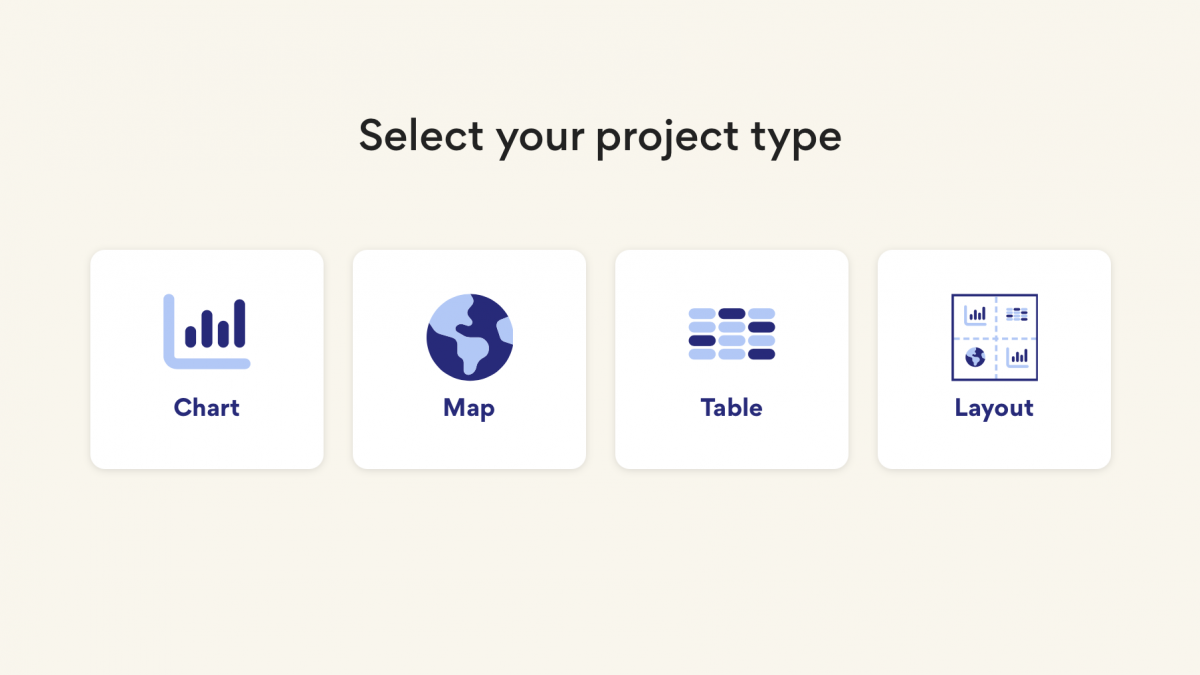The image size is (1200, 675).
Task: Click the tallest bar in Chart icon
Action: tap(240, 323)
